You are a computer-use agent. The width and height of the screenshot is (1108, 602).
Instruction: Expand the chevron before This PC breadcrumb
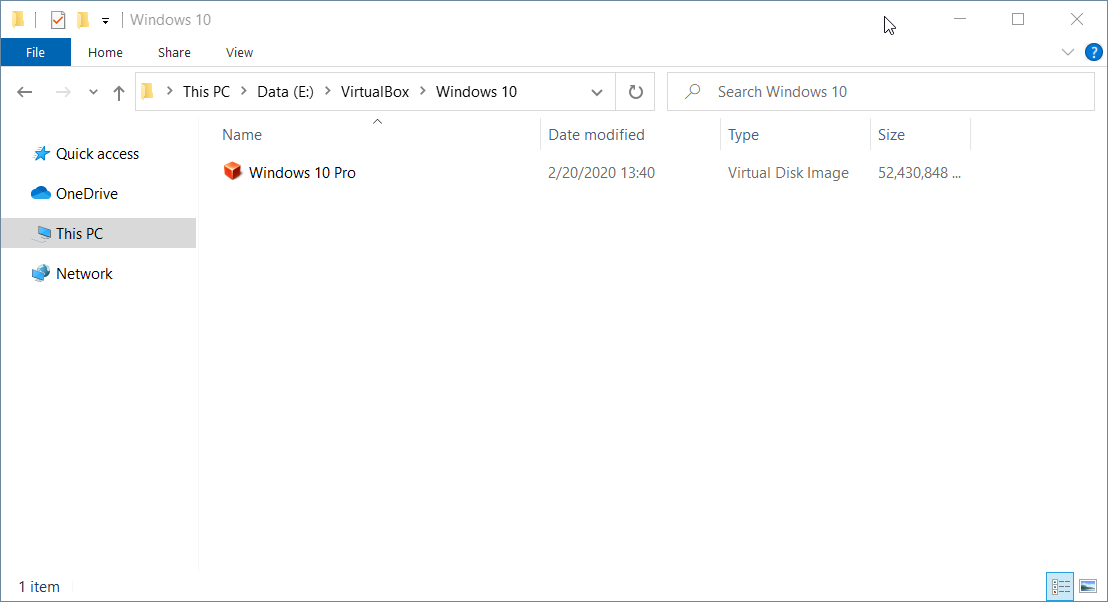click(170, 91)
